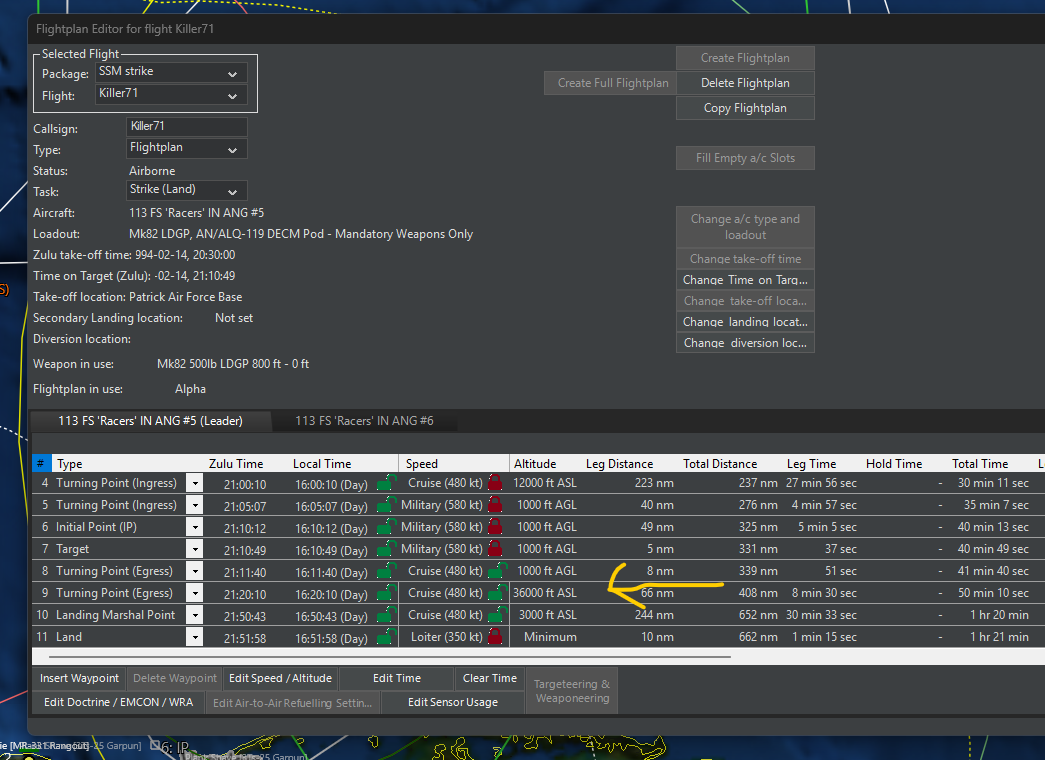Screen dimensions: 1045x760
Task: Click Delete Flightplan button
Action: [x=745, y=83]
